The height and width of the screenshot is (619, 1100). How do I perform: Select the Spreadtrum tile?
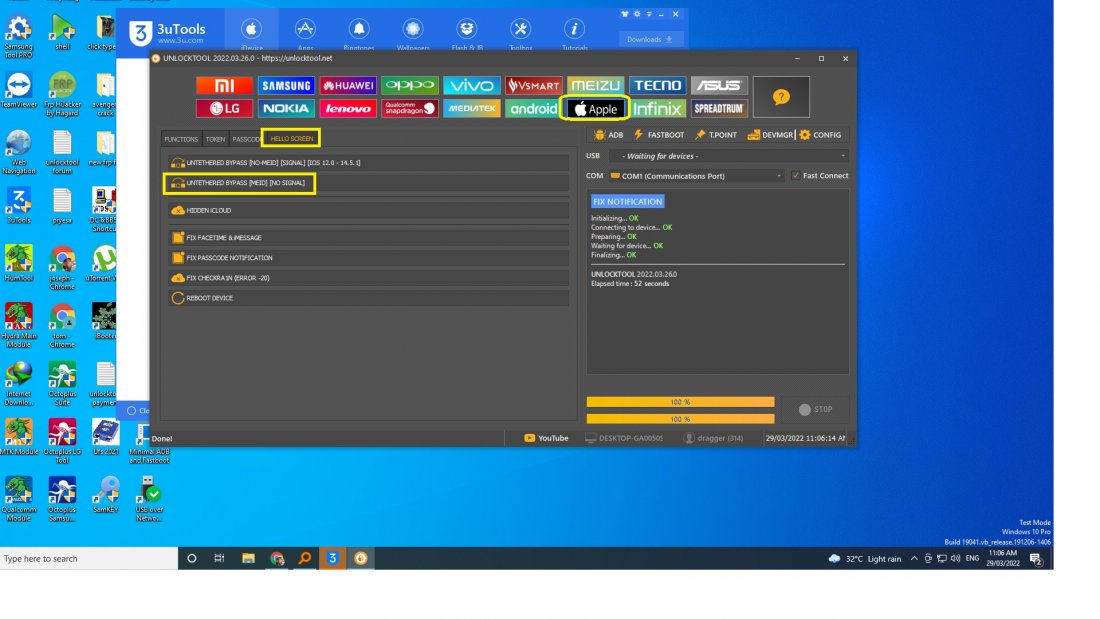point(719,108)
